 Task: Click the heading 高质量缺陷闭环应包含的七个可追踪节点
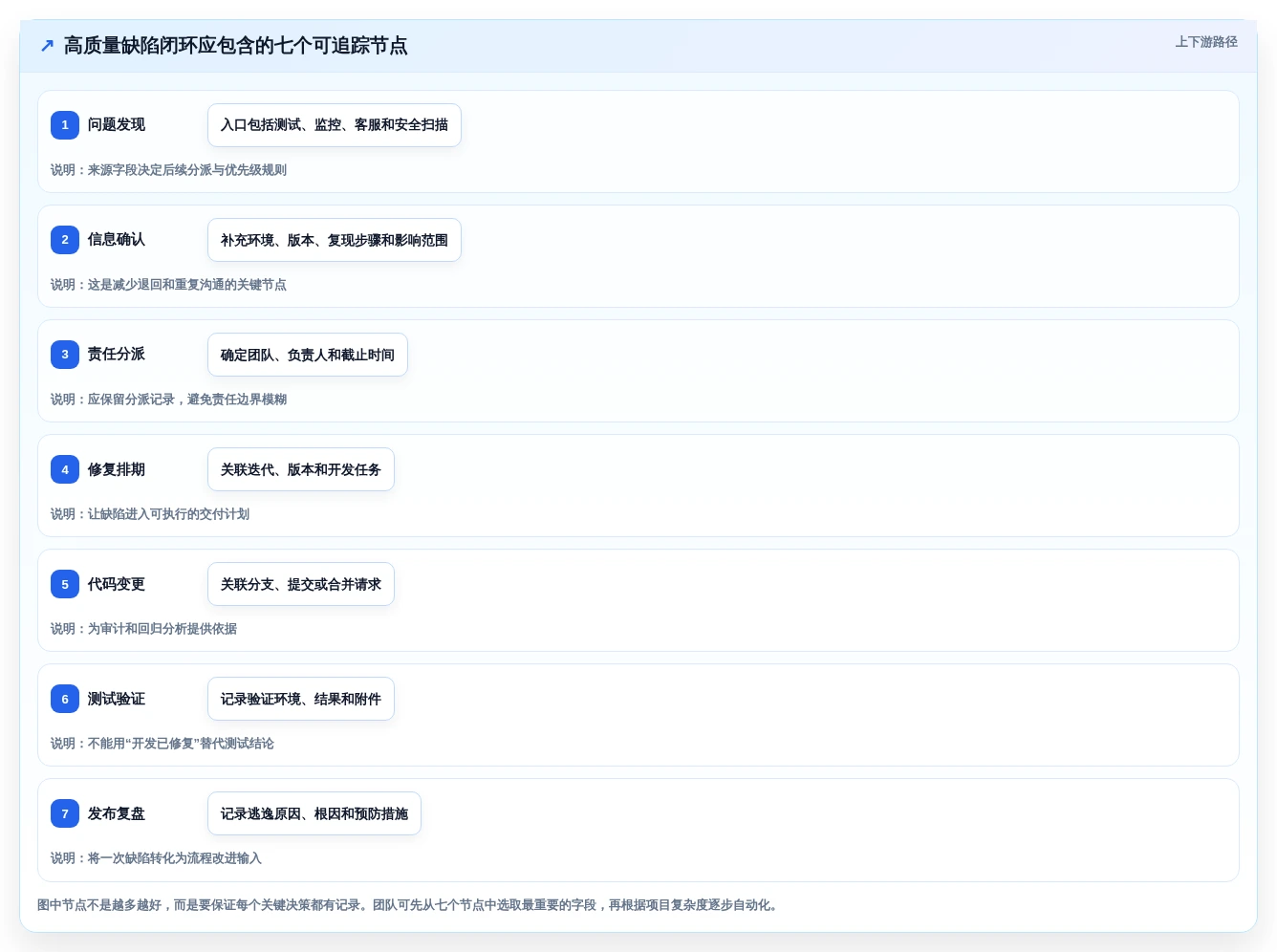coord(235,45)
